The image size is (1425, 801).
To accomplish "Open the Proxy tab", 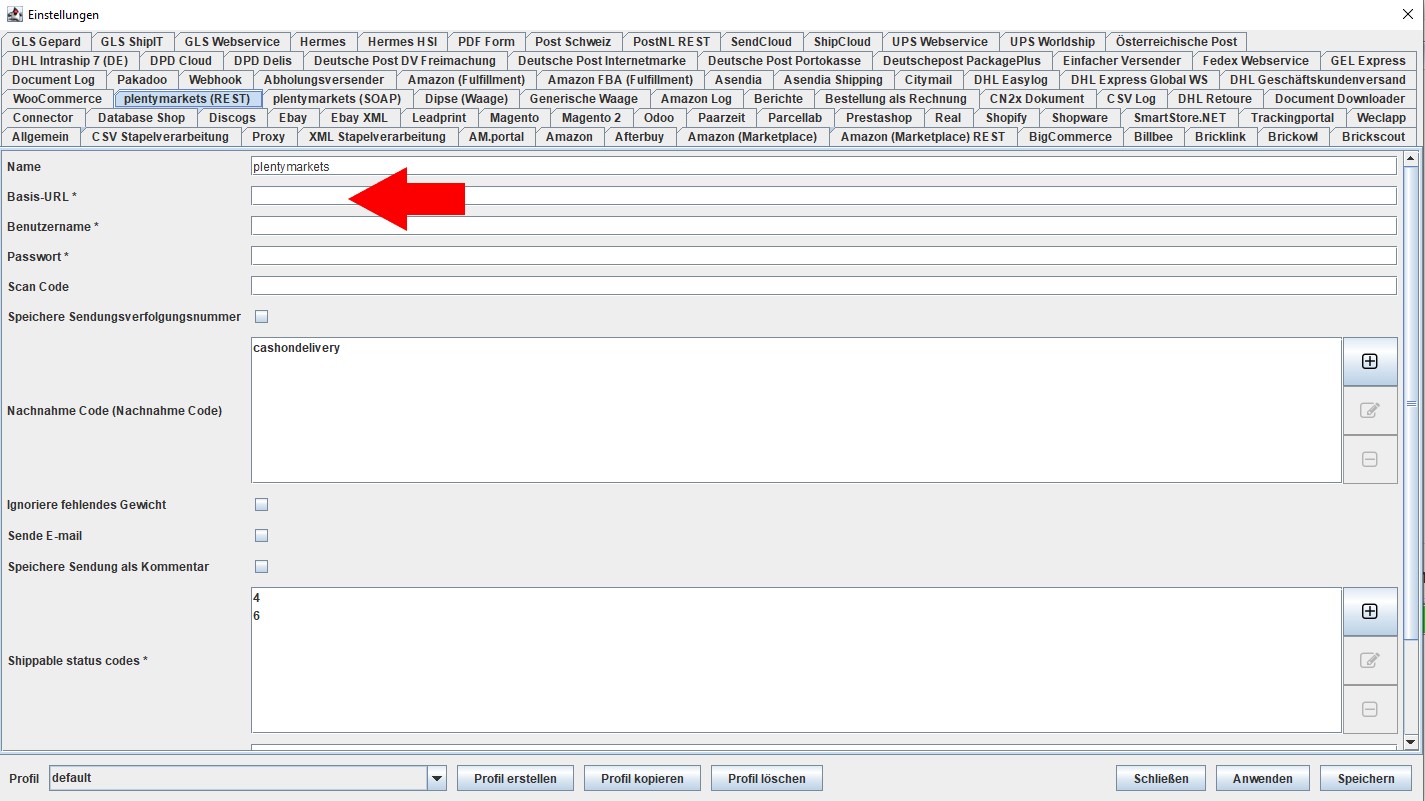I will [269, 137].
